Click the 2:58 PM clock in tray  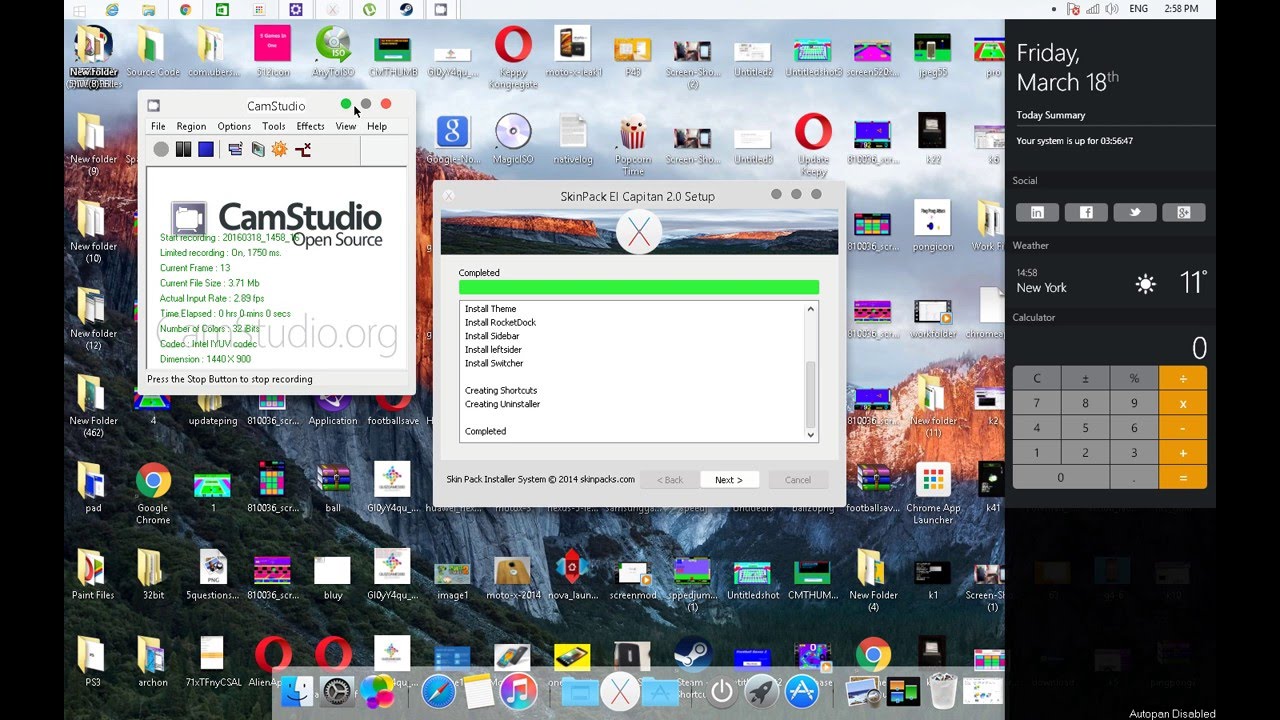pyautogui.click(x=1181, y=9)
